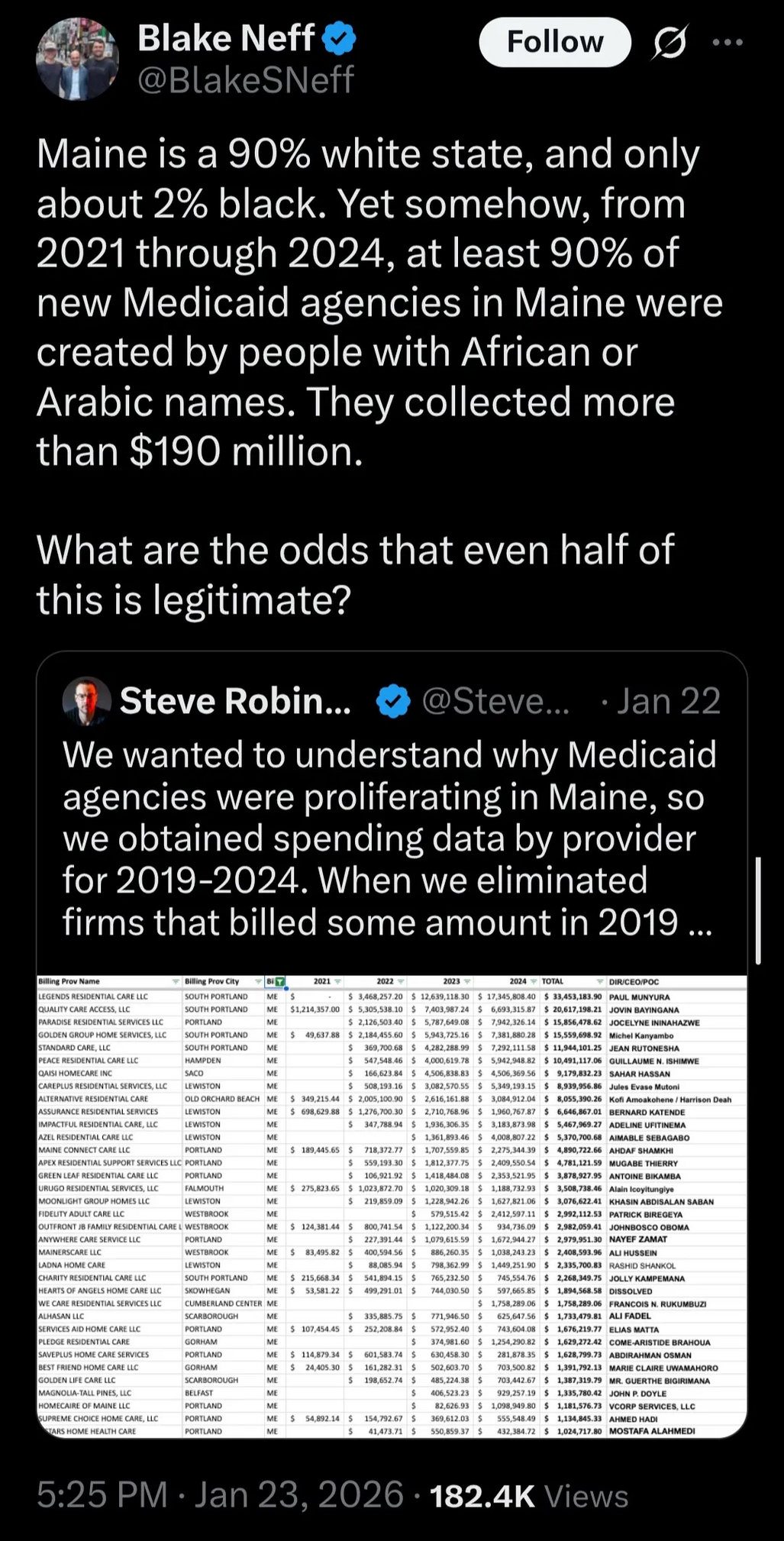Viewport: 784px width, 1541px height.
Task: Open the 2021 column filter dropdown
Action: [x=337, y=982]
